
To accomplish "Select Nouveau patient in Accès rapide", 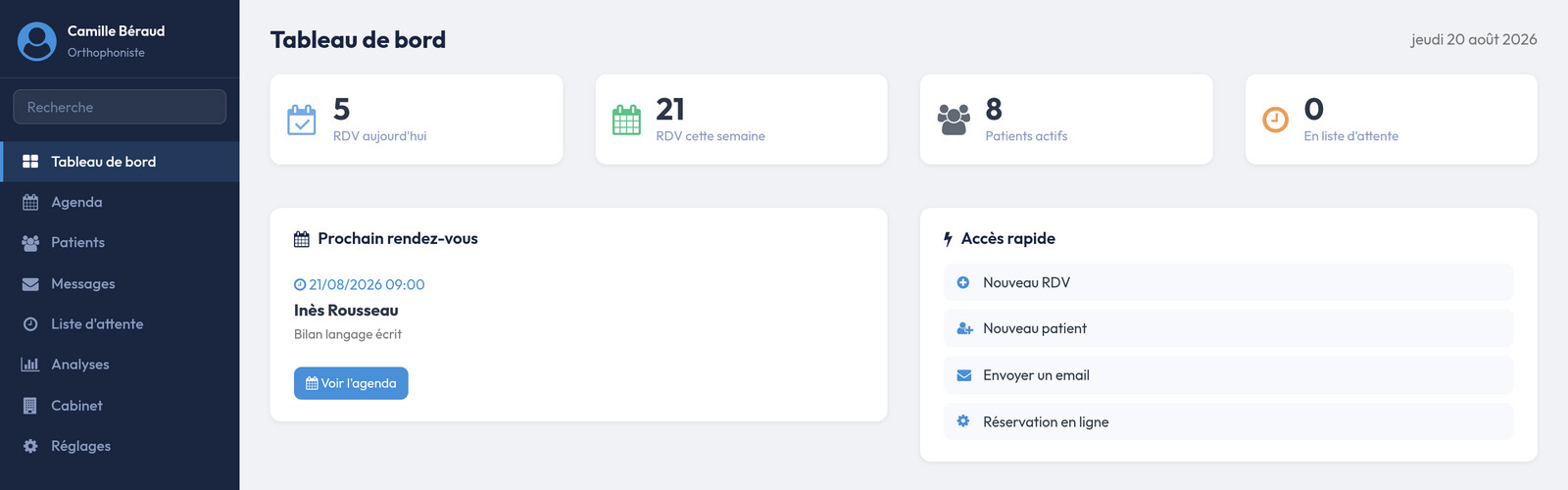I will pyautogui.click(x=1229, y=328).
